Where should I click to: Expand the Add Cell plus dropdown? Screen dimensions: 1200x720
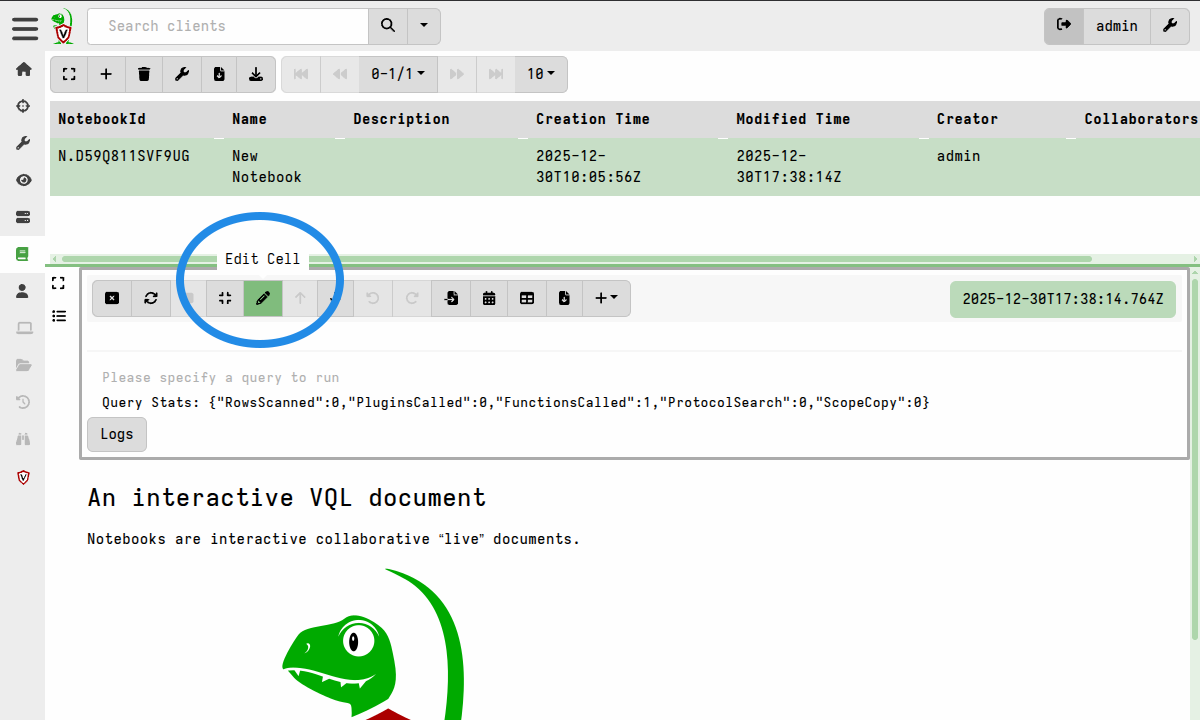click(x=606, y=298)
